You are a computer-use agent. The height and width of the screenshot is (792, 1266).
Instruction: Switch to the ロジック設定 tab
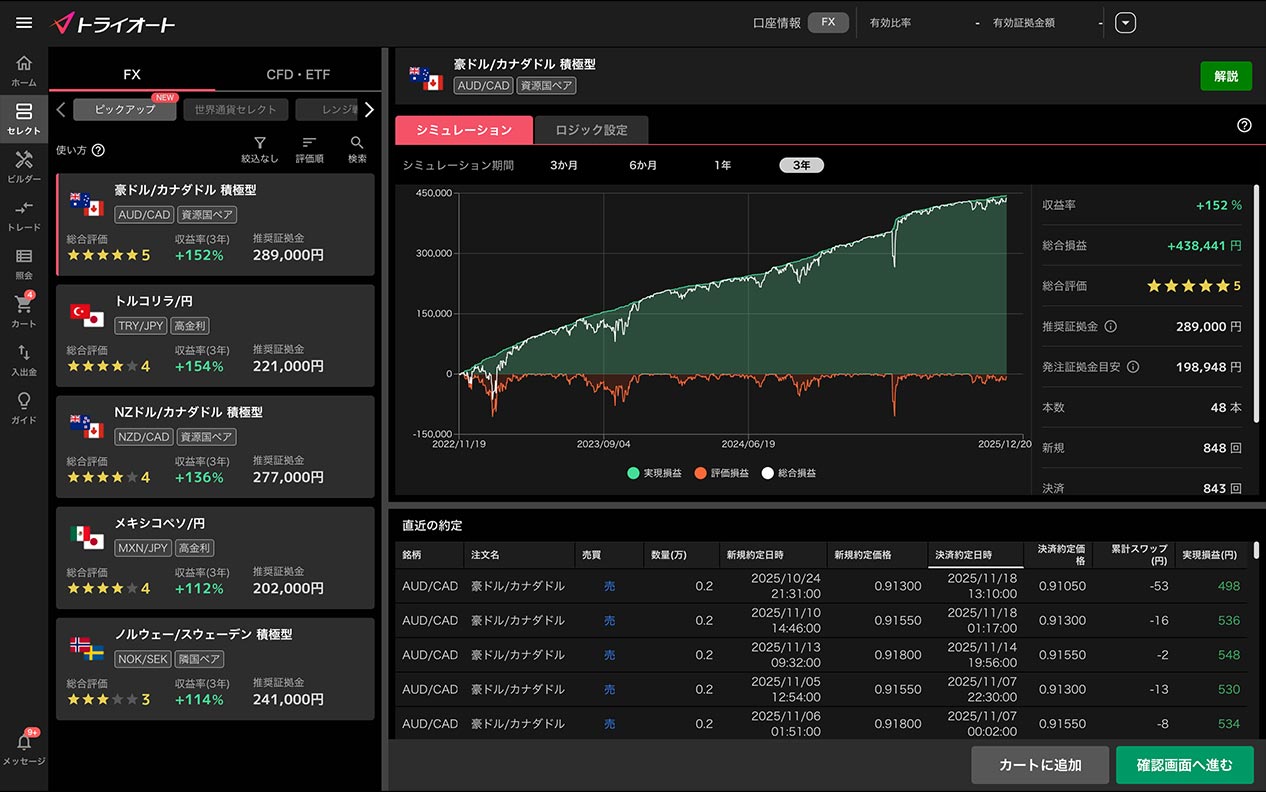(591, 130)
